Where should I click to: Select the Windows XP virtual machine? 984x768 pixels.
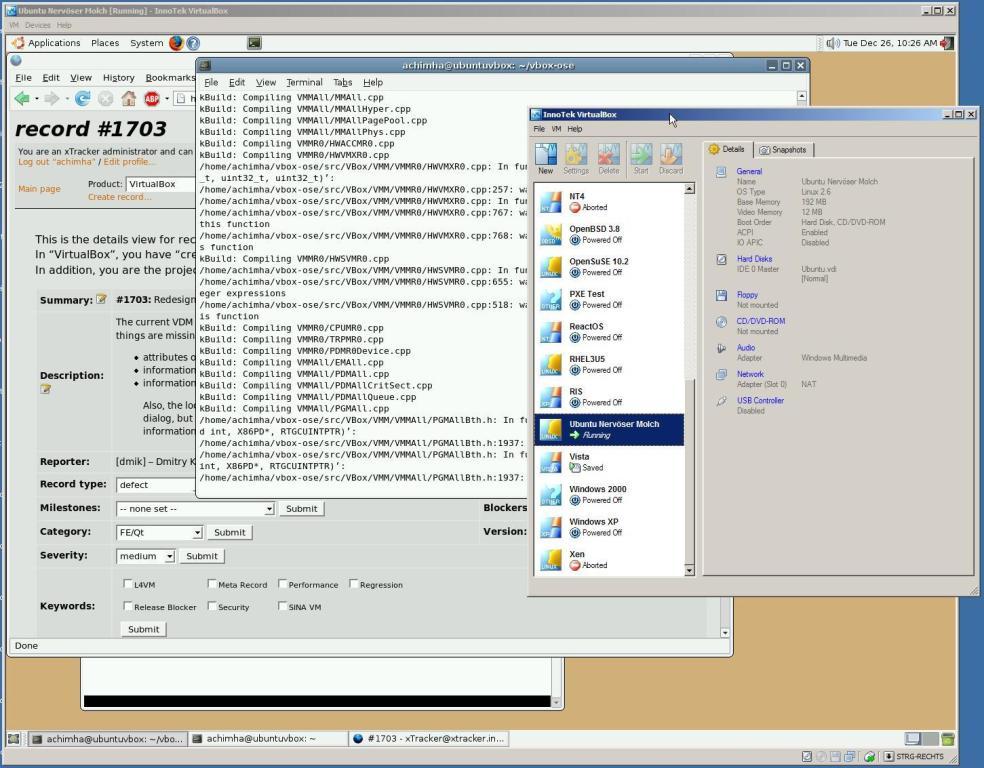(x=609, y=527)
